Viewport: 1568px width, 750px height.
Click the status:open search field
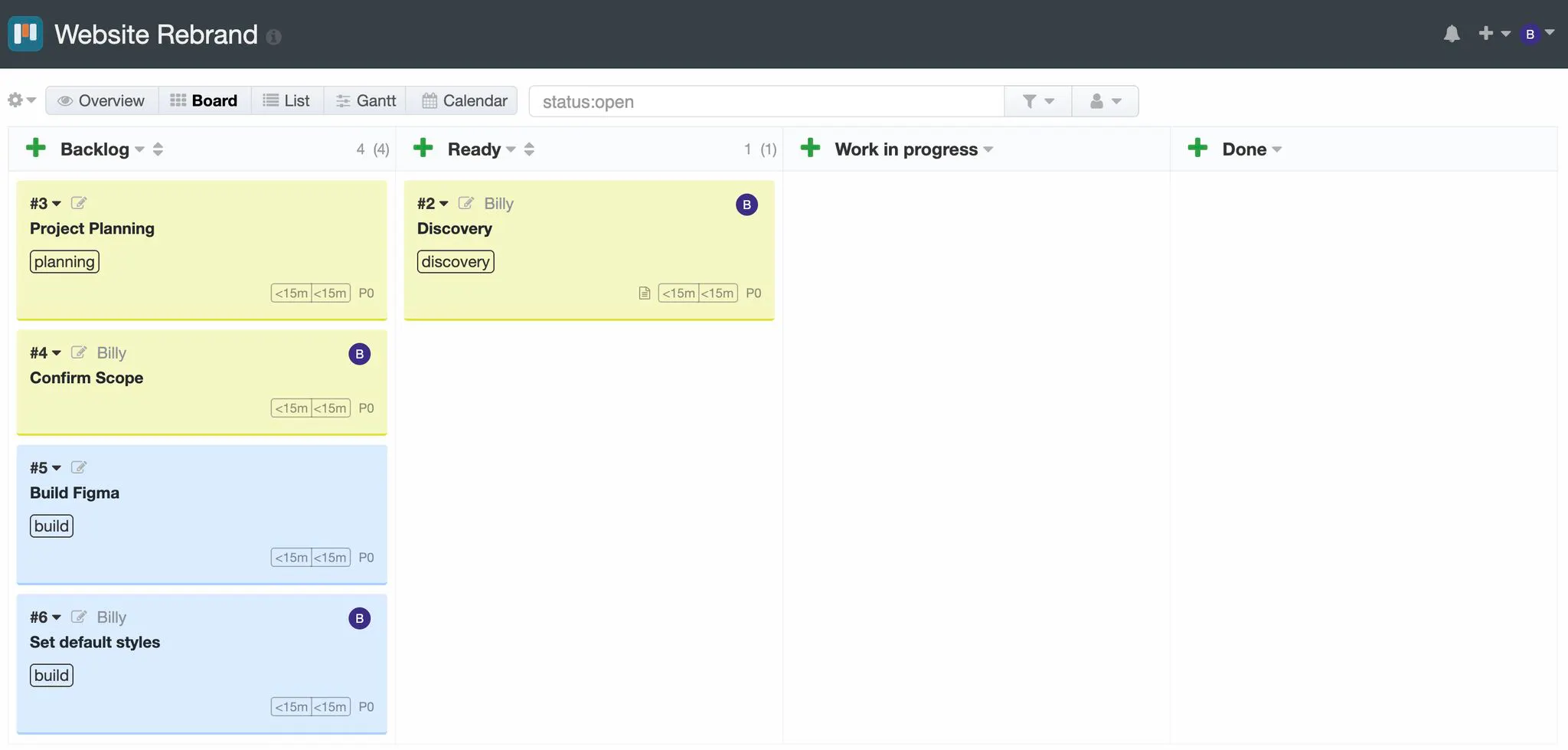pos(766,101)
